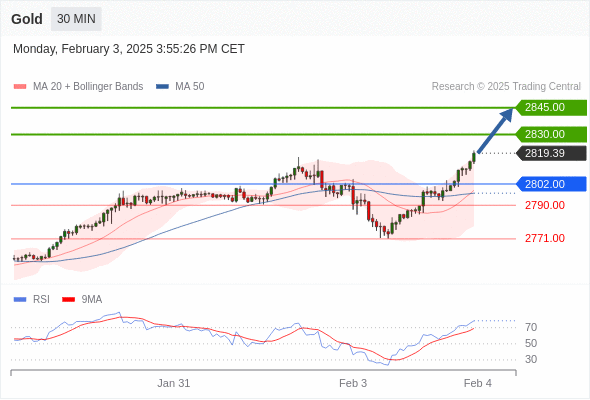Click the red 2771.00 support label
Viewport: 590px width, 400px height.
544,238
